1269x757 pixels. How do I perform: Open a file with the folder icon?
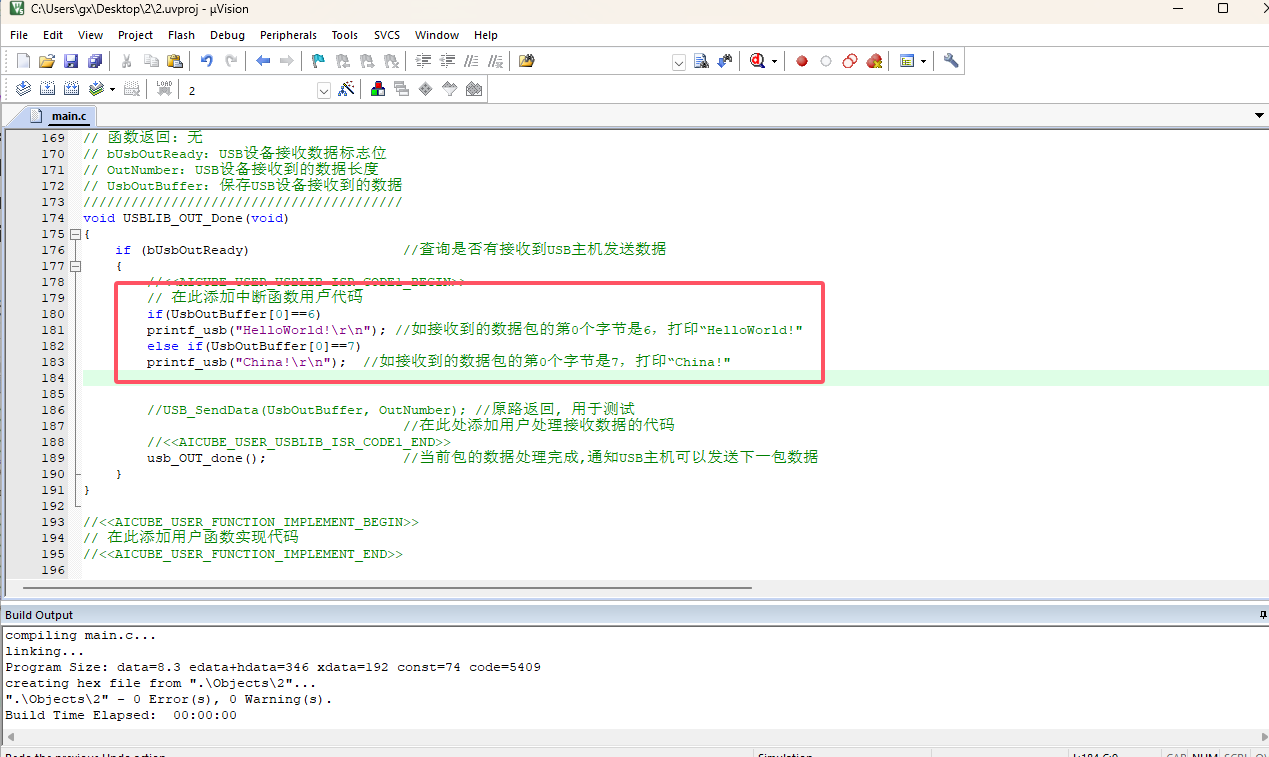click(47, 61)
